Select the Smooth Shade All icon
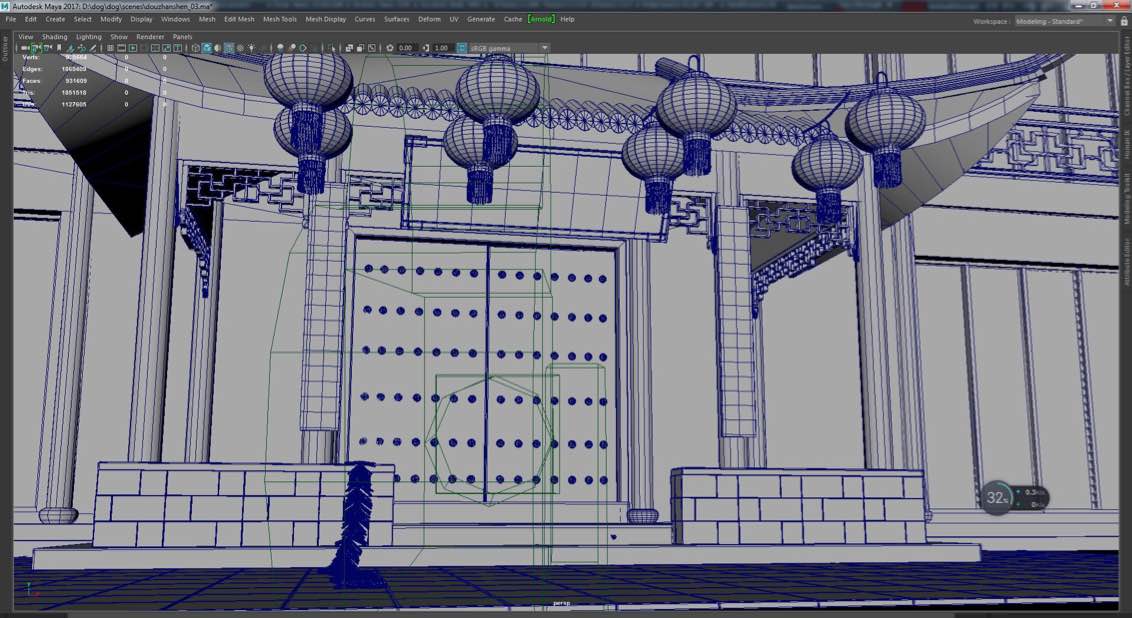This screenshot has width=1132, height=618. pos(206,48)
